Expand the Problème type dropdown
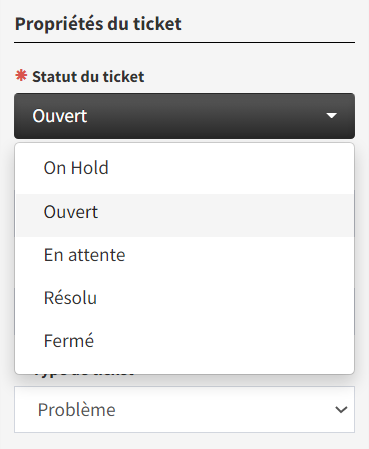The image size is (369, 449). 184,409
